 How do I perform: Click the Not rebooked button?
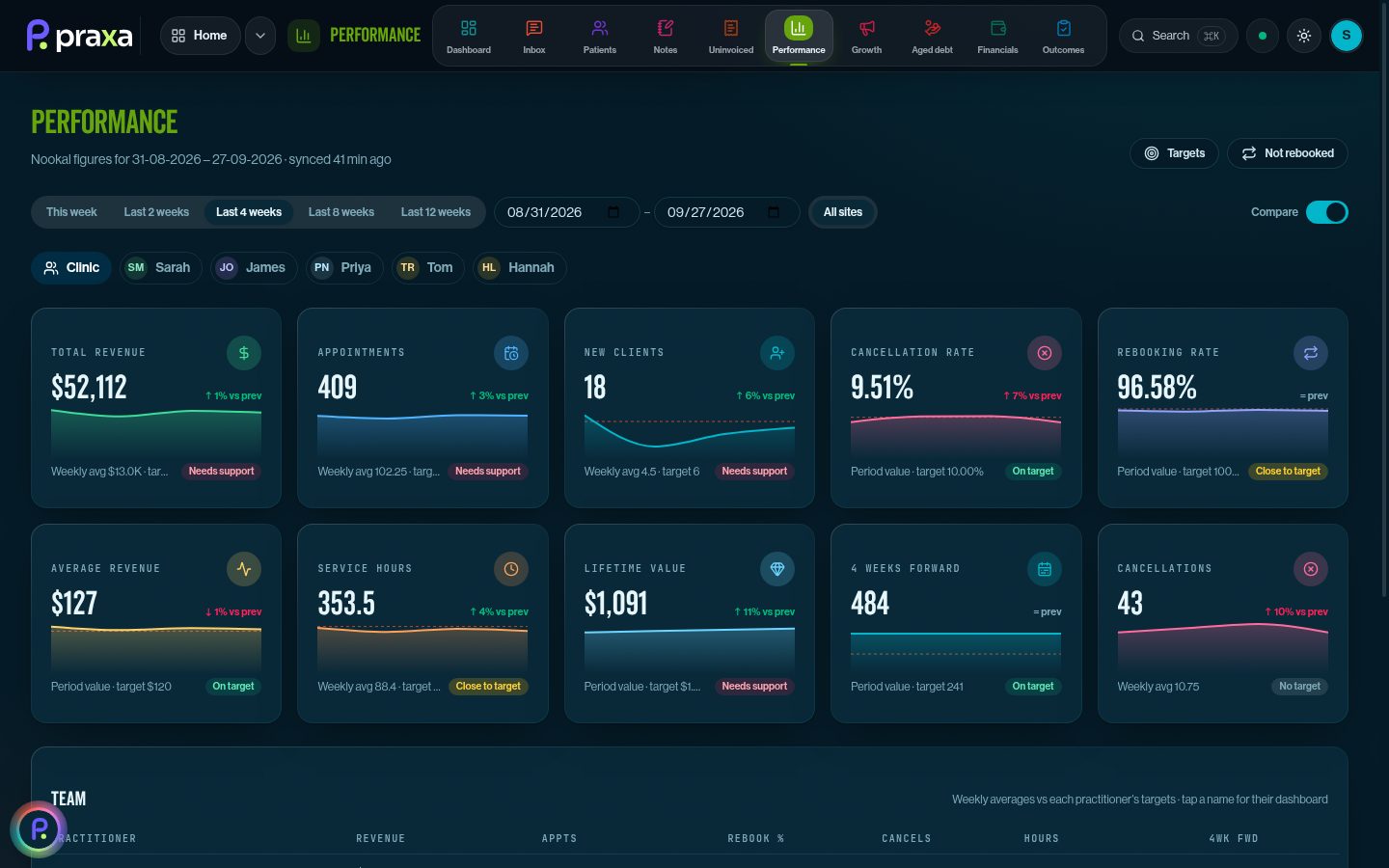(1288, 153)
